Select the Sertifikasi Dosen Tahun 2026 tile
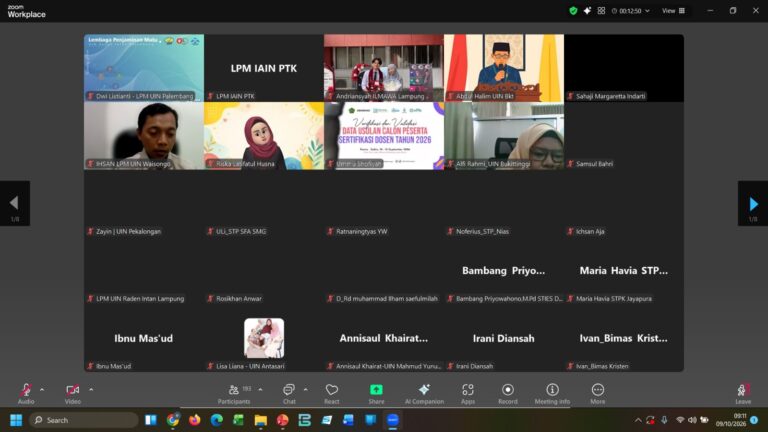The height and width of the screenshot is (432, 768). tap(384, 136)
